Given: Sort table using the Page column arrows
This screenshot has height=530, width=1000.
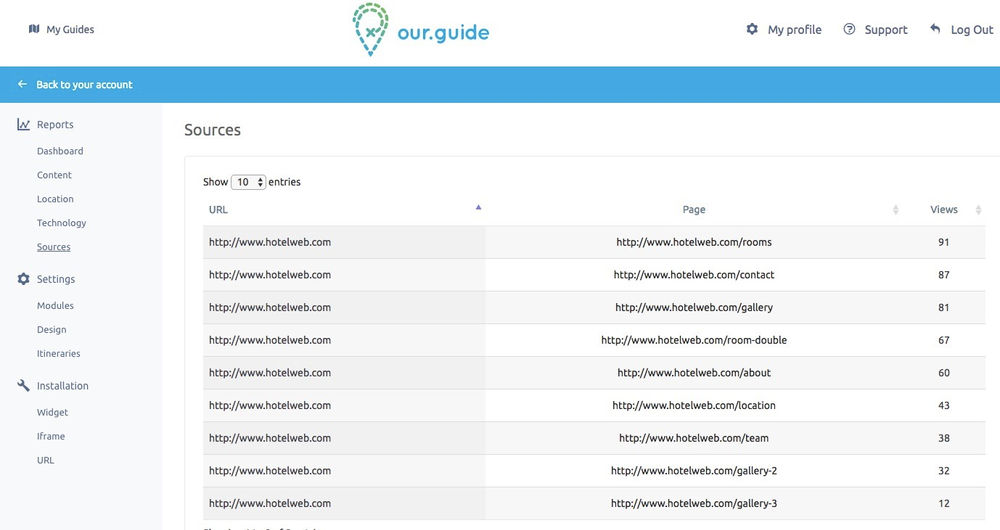Looking at the screenshot, I should pyautogui.click(x=895, y=209).
